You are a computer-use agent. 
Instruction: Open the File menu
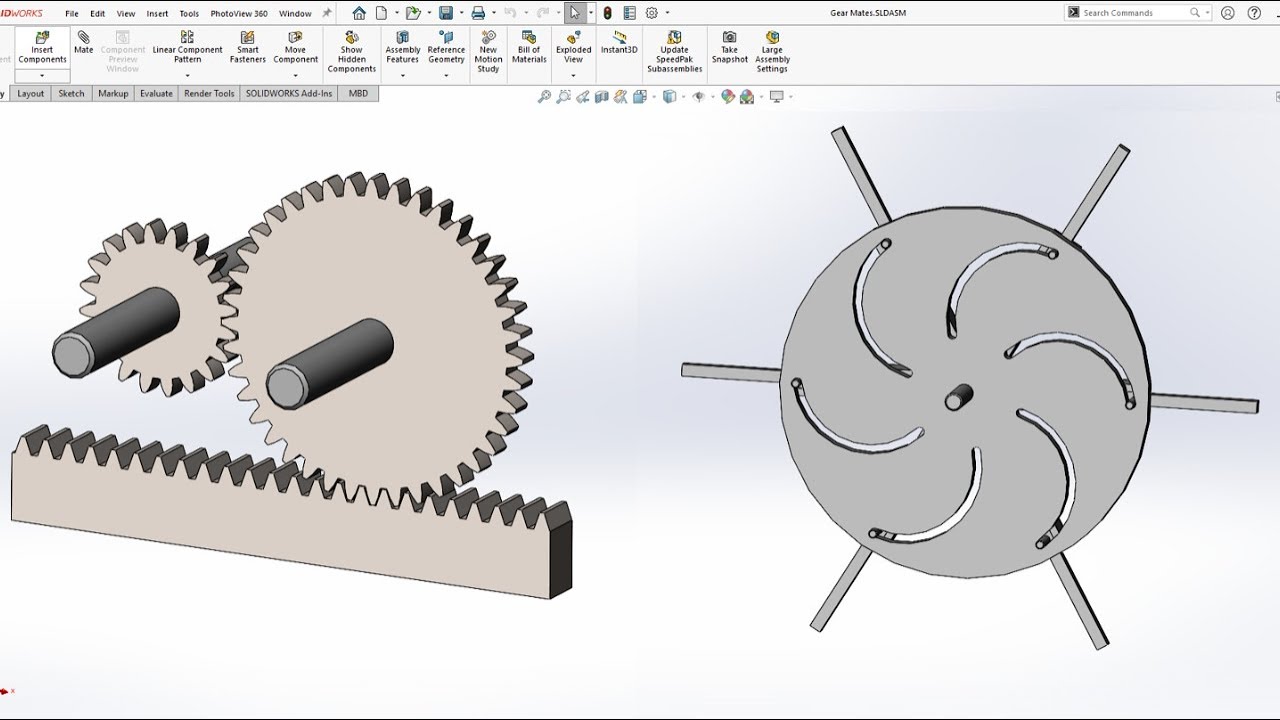(72, 14)
